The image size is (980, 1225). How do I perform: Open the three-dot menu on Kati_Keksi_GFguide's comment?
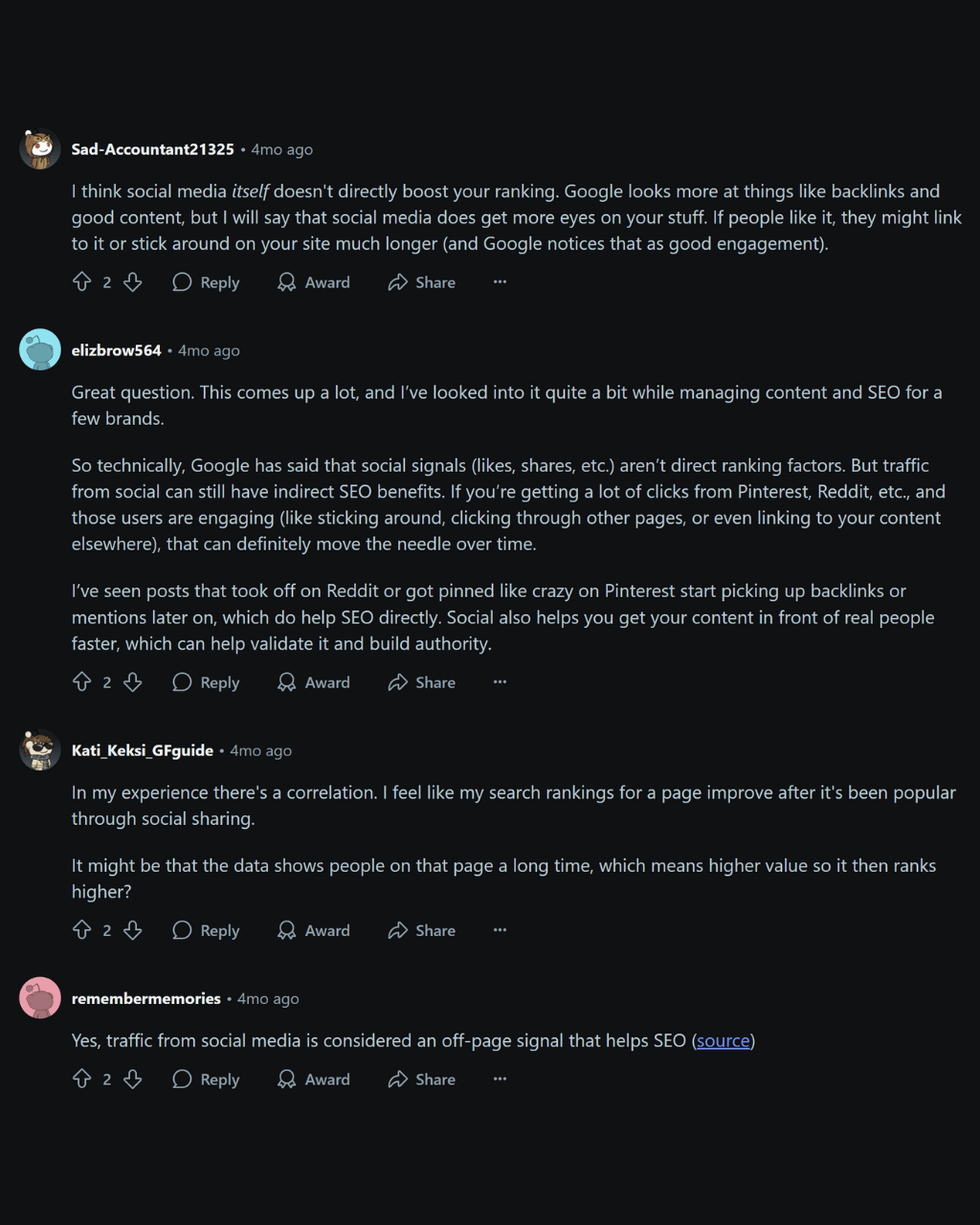(x=500, y=929)
